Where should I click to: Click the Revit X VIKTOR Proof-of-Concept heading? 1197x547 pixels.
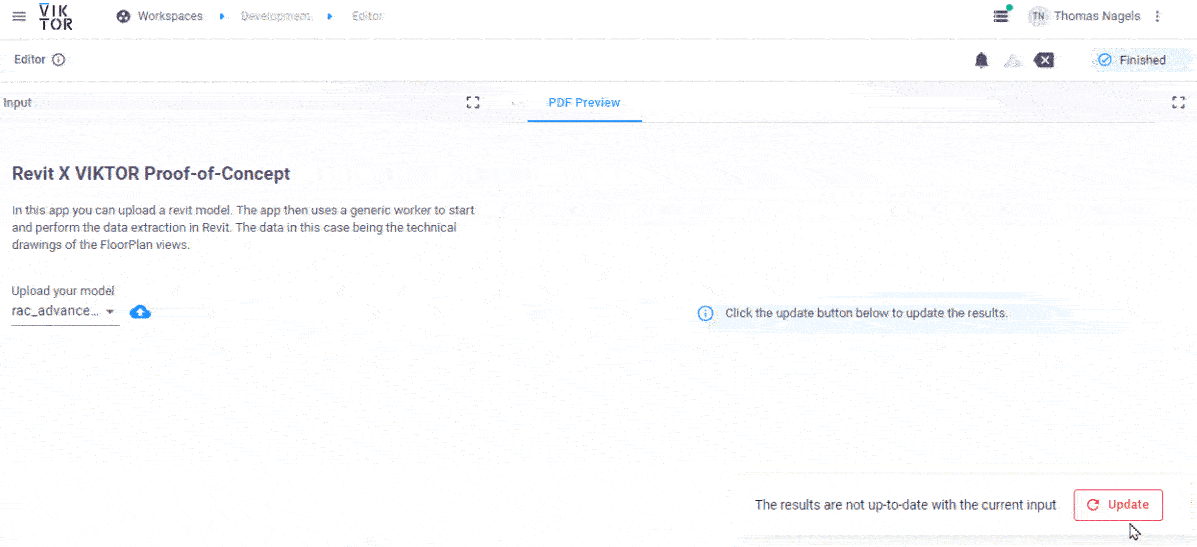point(151,173)
